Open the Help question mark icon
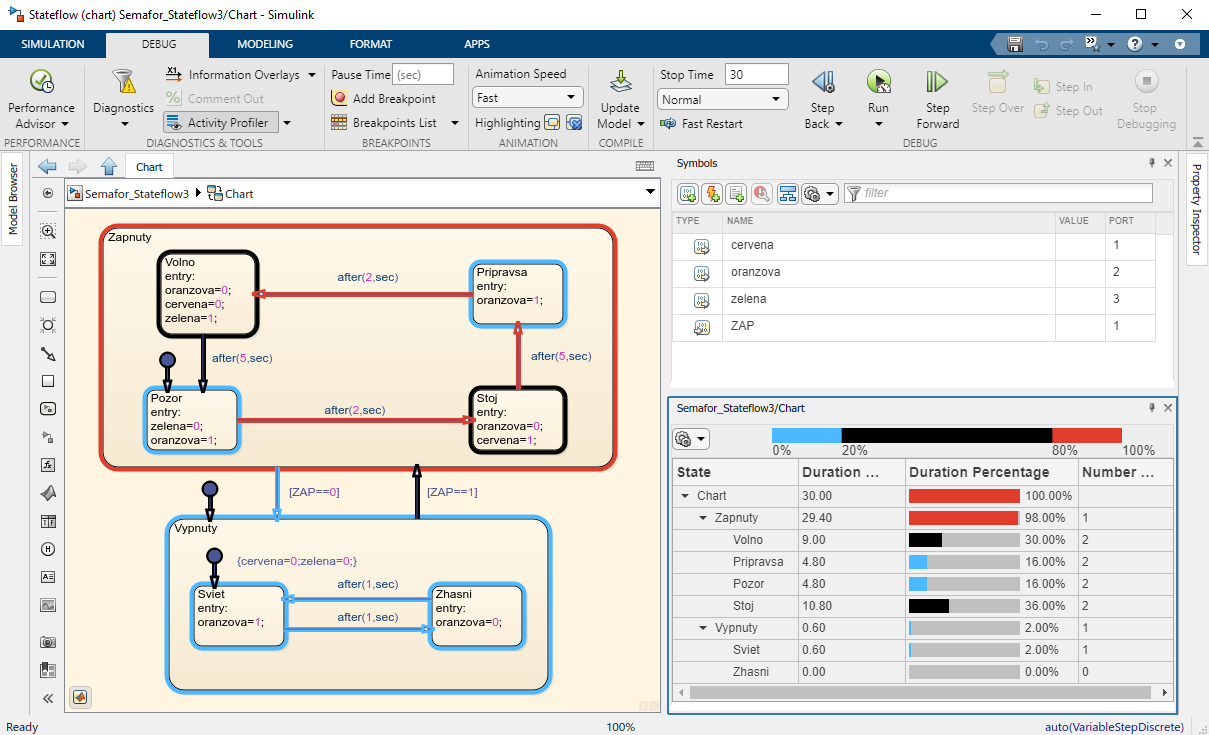The height and width of the screenshot is (735, 1209). click(x=1134, y=45)
